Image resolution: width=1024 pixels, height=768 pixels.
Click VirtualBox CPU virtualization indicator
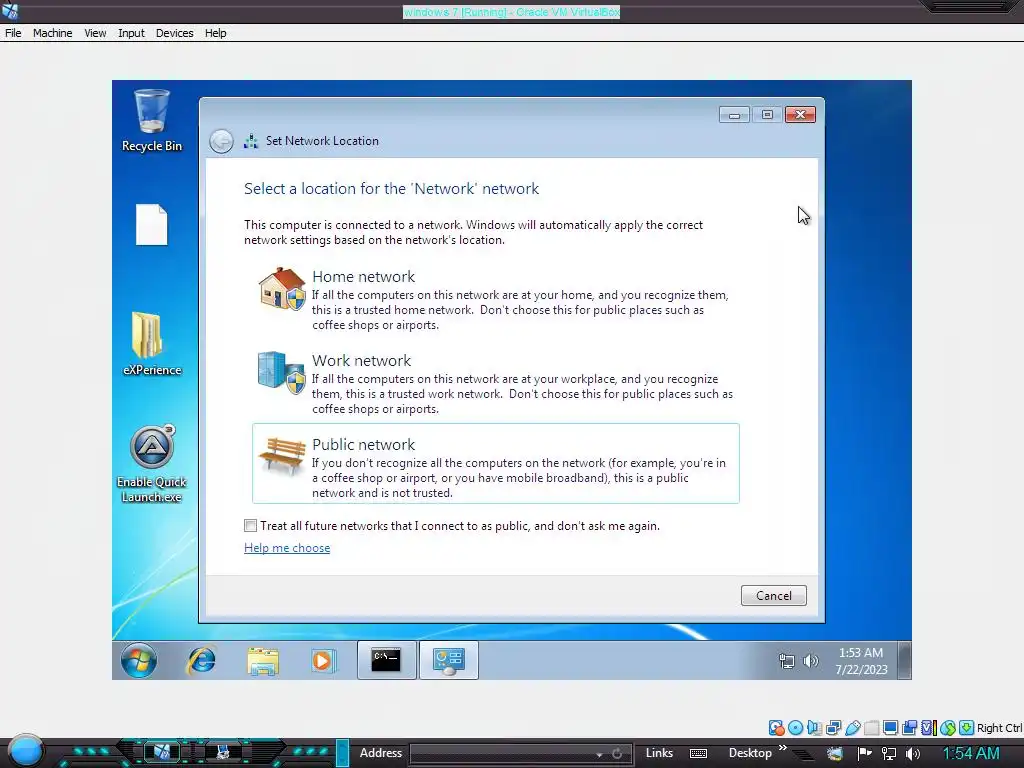tap(929, 728)
